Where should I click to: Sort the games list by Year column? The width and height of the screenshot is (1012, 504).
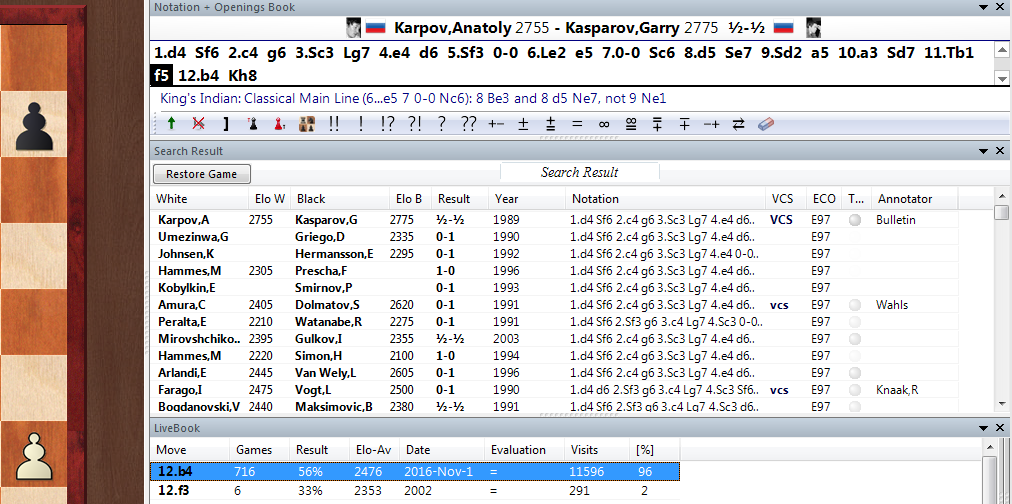(x=507, y=199)
